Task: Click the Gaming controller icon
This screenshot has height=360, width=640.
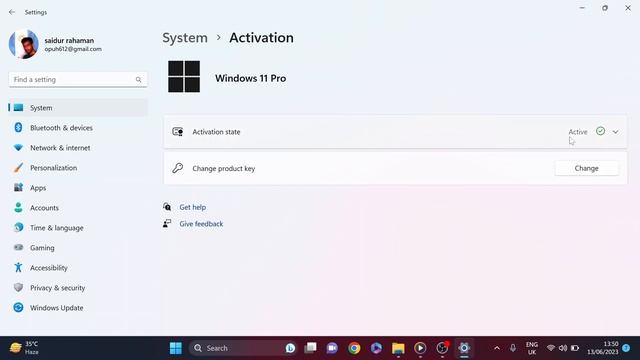Action: click(x=18, y=247)
